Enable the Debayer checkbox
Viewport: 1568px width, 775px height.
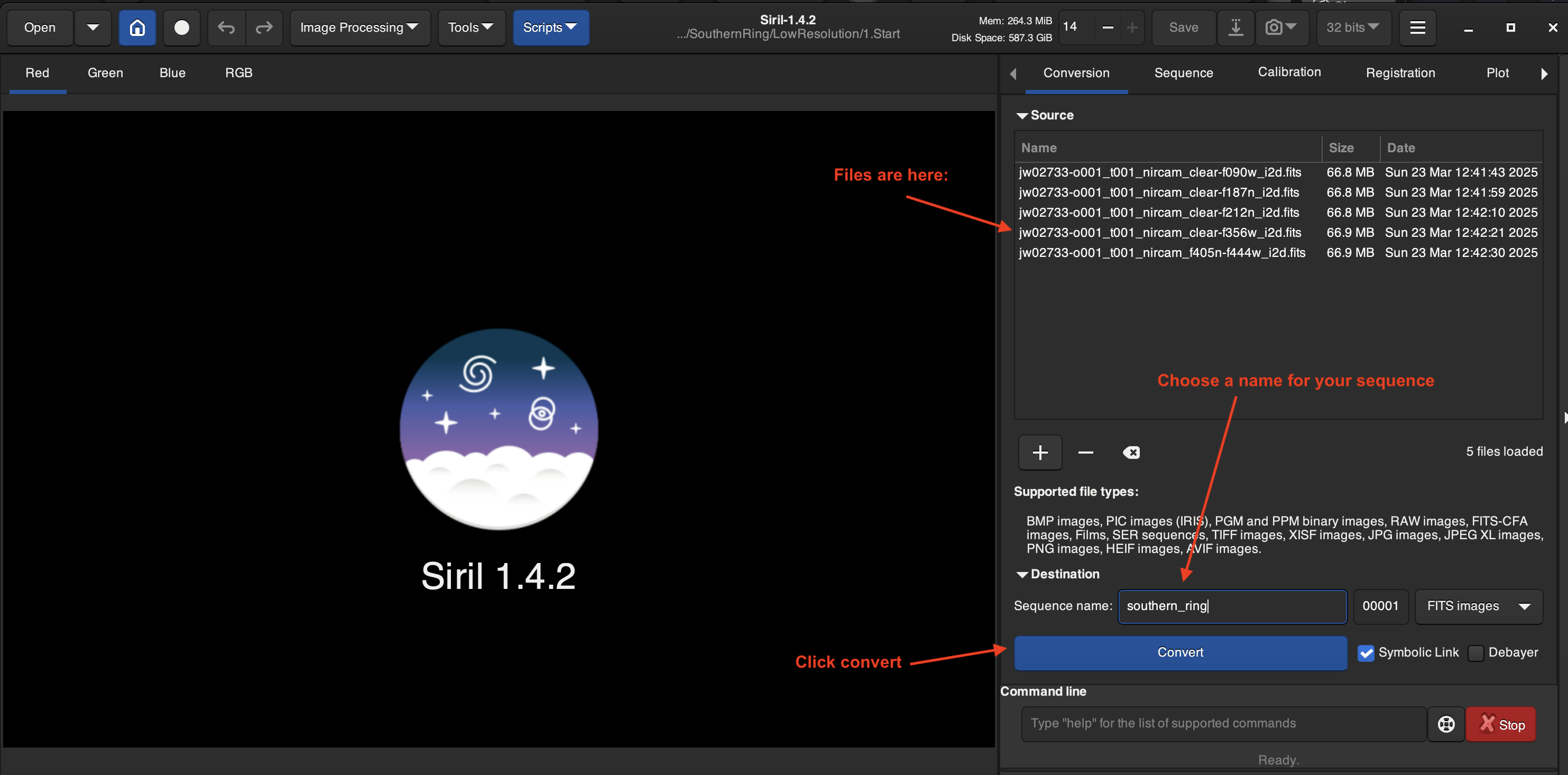[1476, 653]
